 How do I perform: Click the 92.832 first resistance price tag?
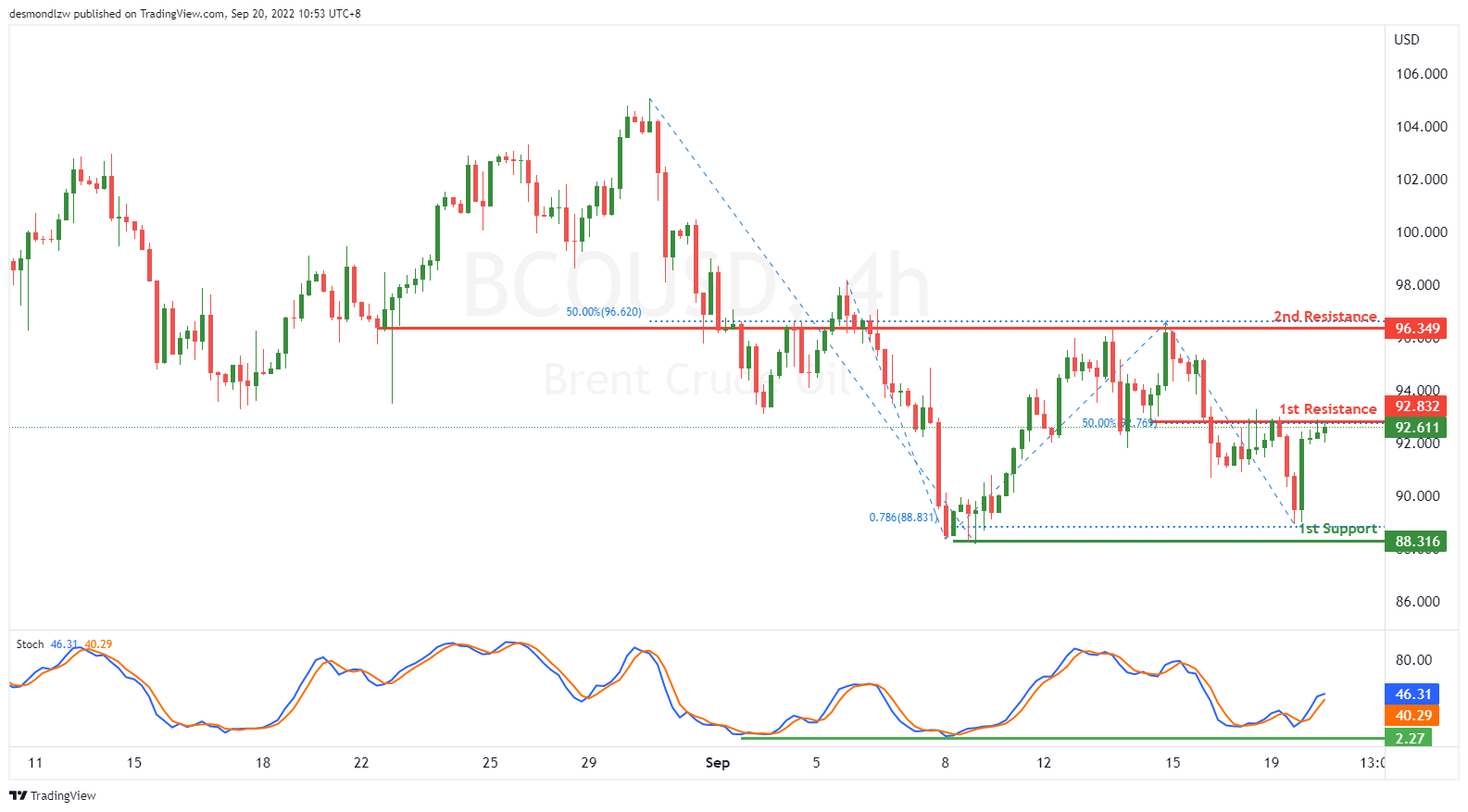pyautogui.click(x=1416, y=406)
